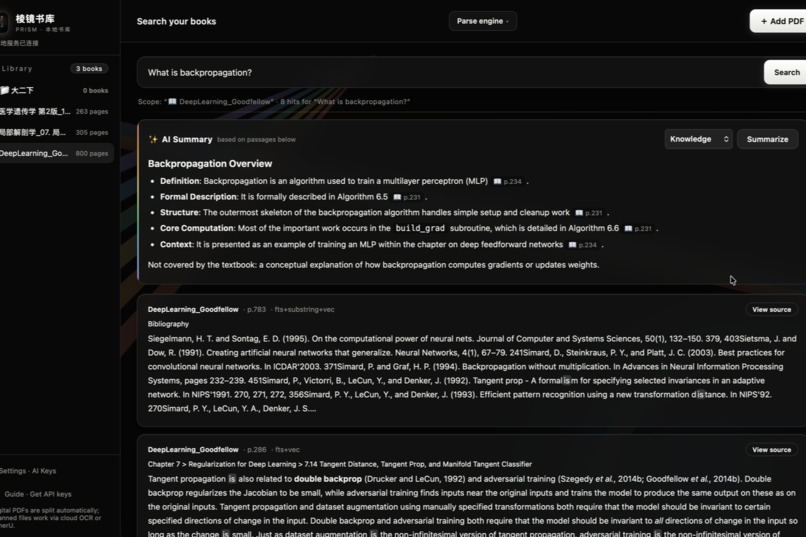This screenshot has height=537, width=806.
Task: Select the DeepLearning_Go... book in Library
Action: tap(56, 153)
